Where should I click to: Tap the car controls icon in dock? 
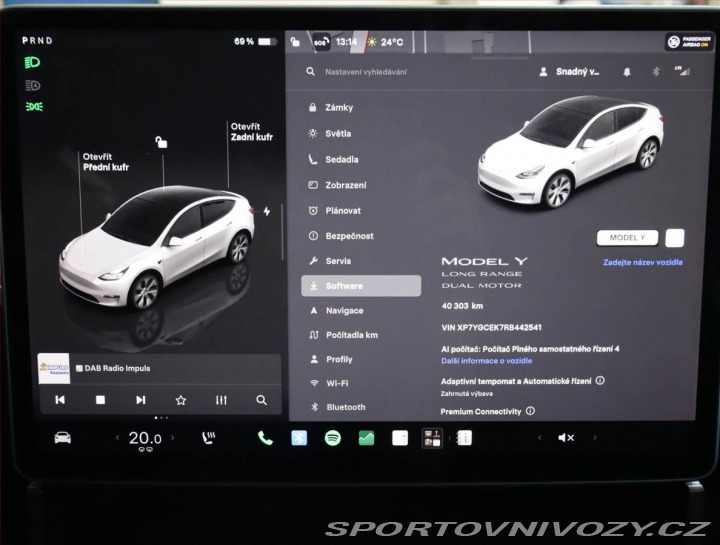[62, 438]
